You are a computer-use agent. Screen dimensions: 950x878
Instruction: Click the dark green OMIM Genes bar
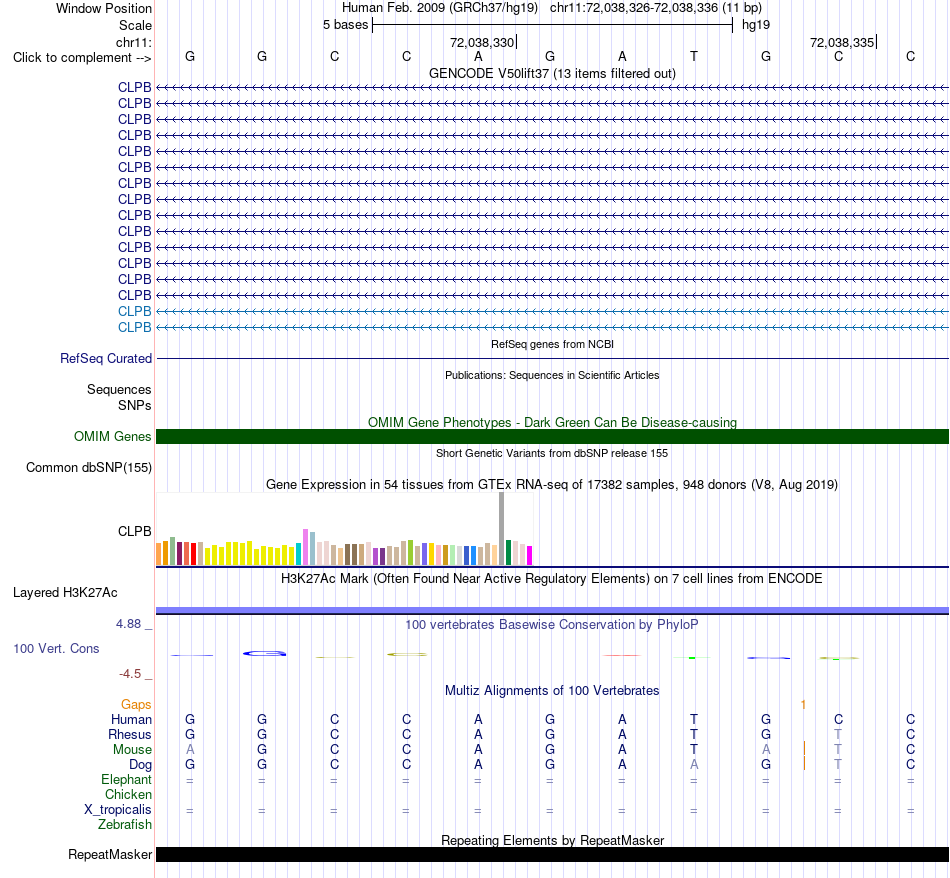(552, 436)
